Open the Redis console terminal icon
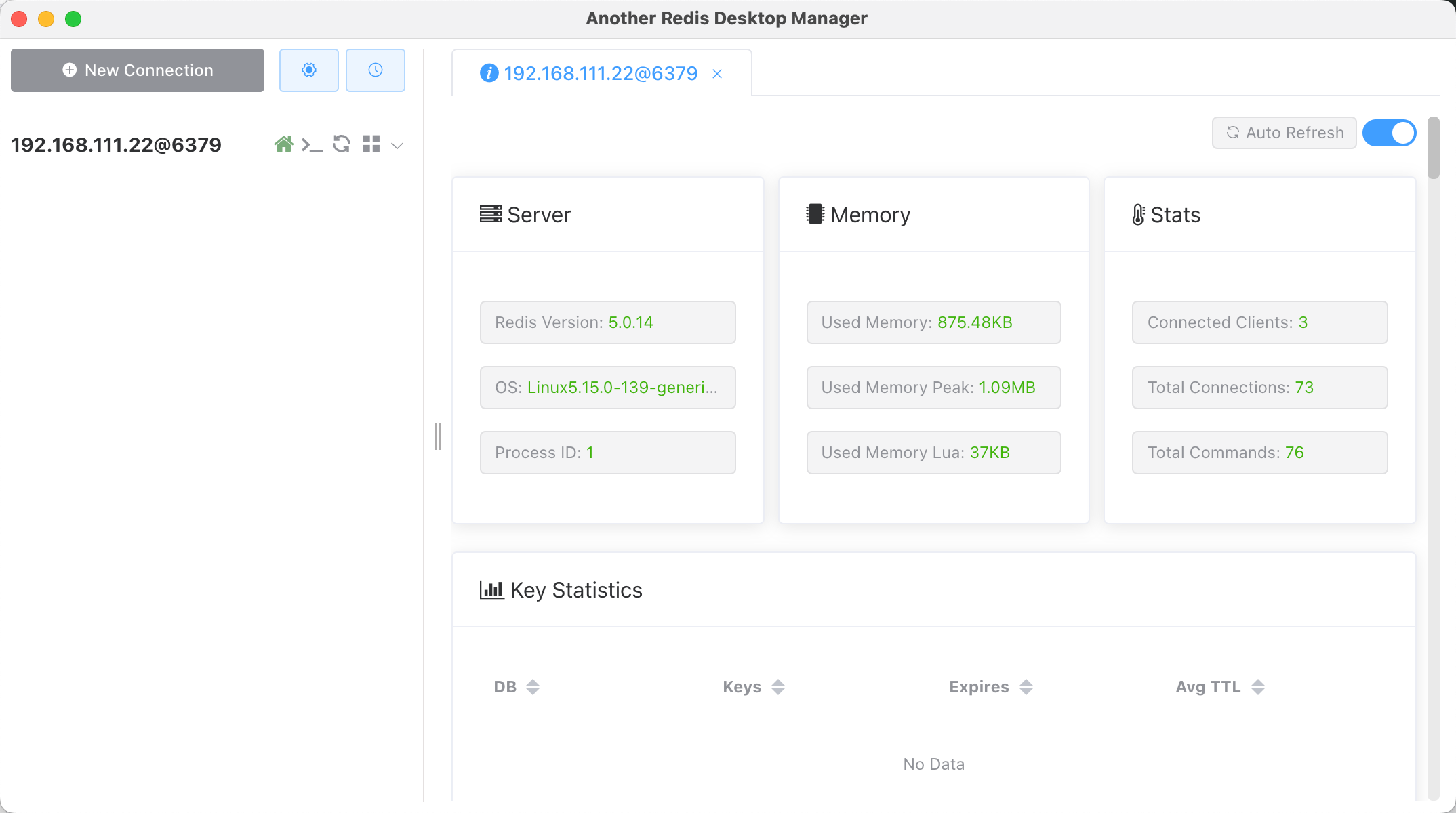This screenshot has width=1456, height=813. (x=312, y=145)
